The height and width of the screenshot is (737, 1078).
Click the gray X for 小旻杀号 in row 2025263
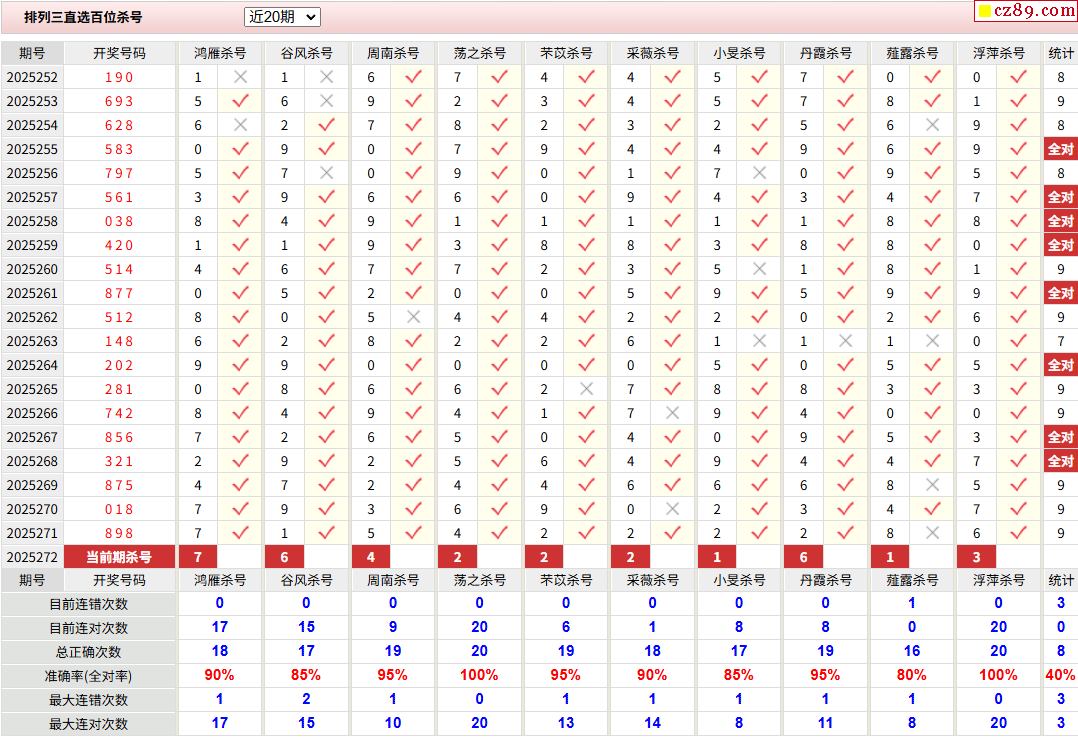click(x=759, y=341)
